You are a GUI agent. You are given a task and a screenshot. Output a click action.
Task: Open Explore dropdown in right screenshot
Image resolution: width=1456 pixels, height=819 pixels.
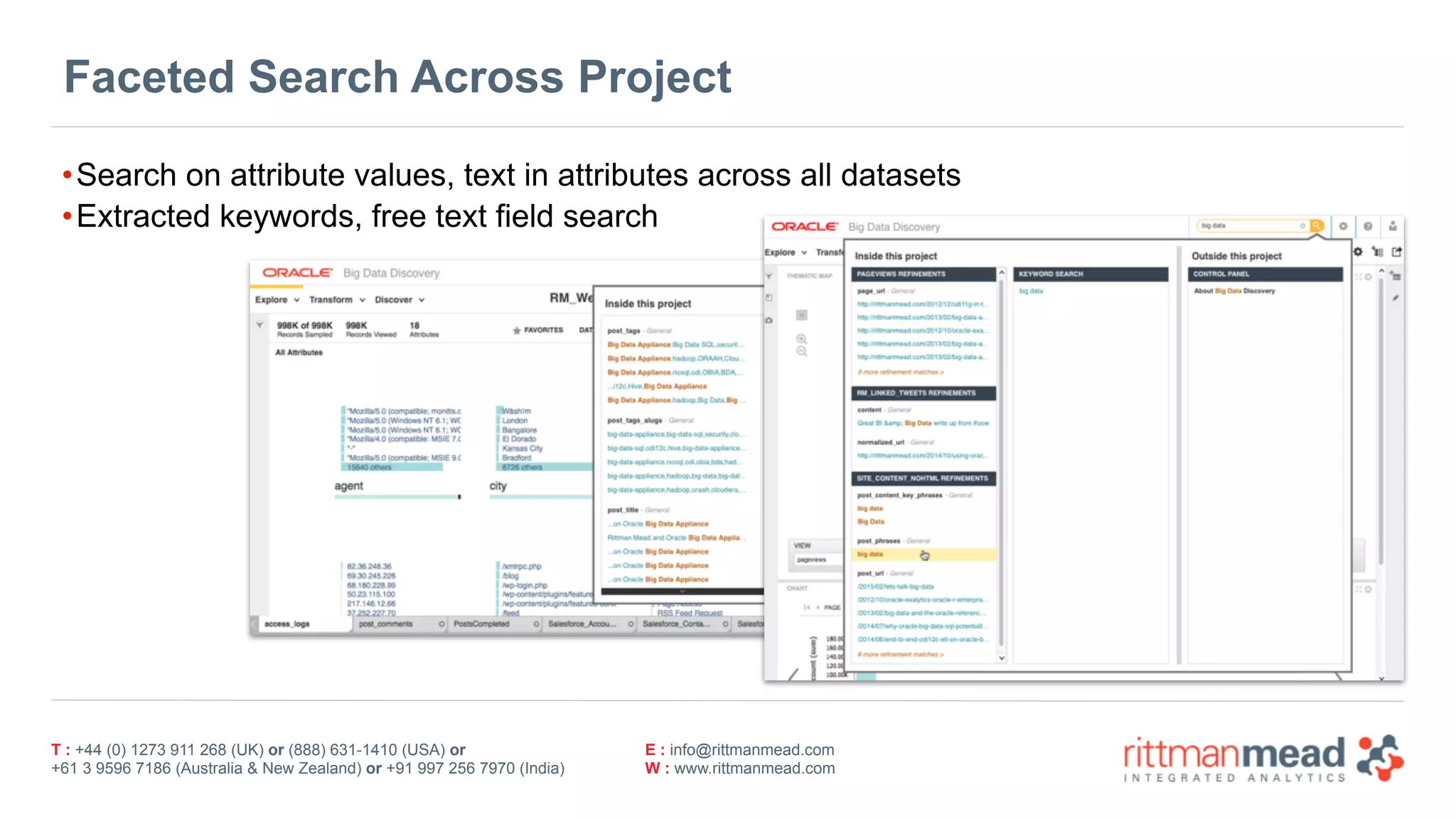(786, 252)
